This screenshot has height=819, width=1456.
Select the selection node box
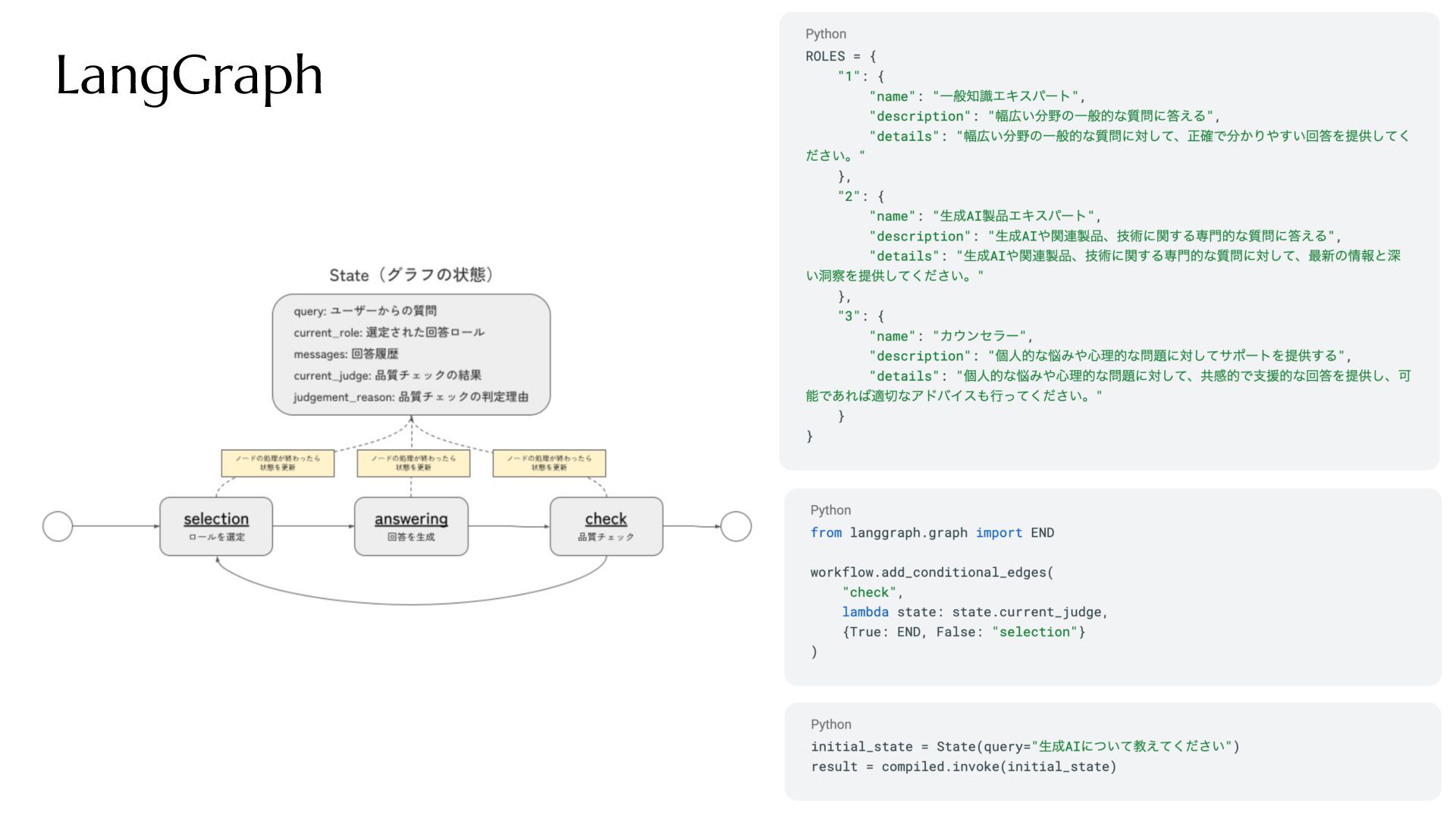click(216, 526)
